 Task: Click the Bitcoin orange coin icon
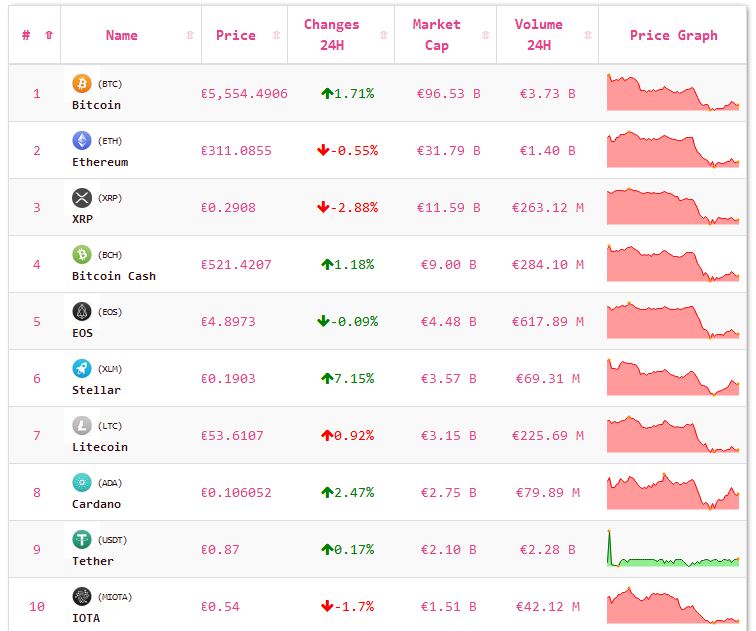(82, 83)
